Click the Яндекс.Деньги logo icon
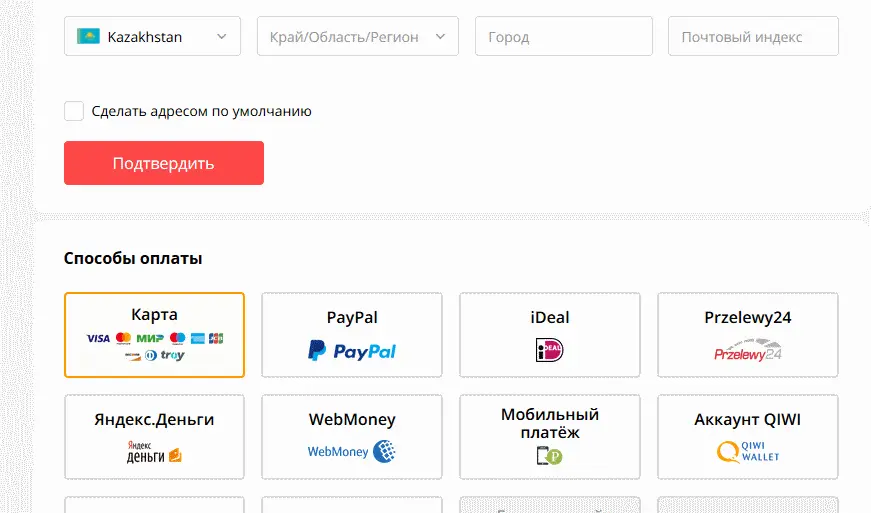 [154, 452]
